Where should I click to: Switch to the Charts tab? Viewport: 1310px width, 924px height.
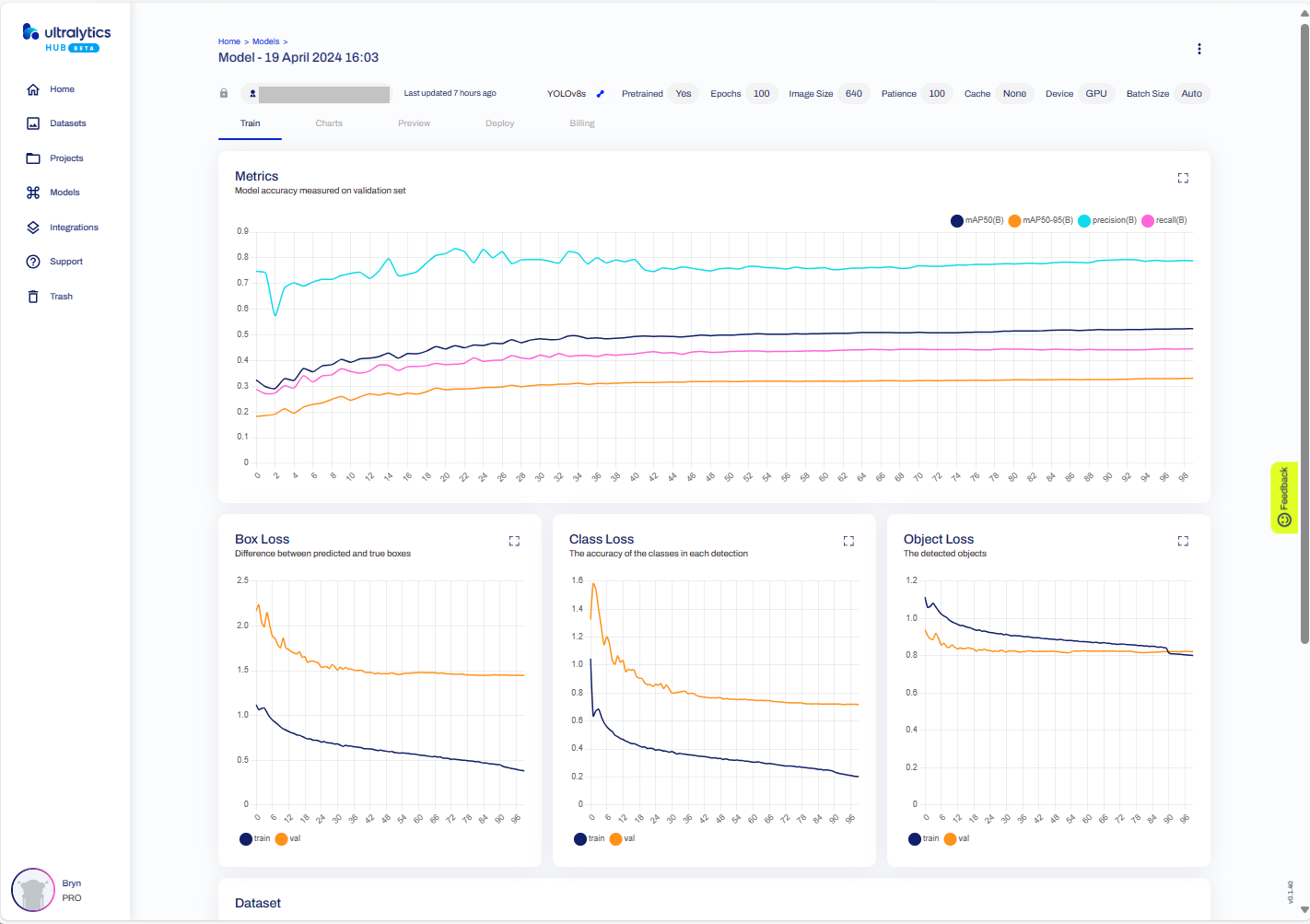pos(329,123)
